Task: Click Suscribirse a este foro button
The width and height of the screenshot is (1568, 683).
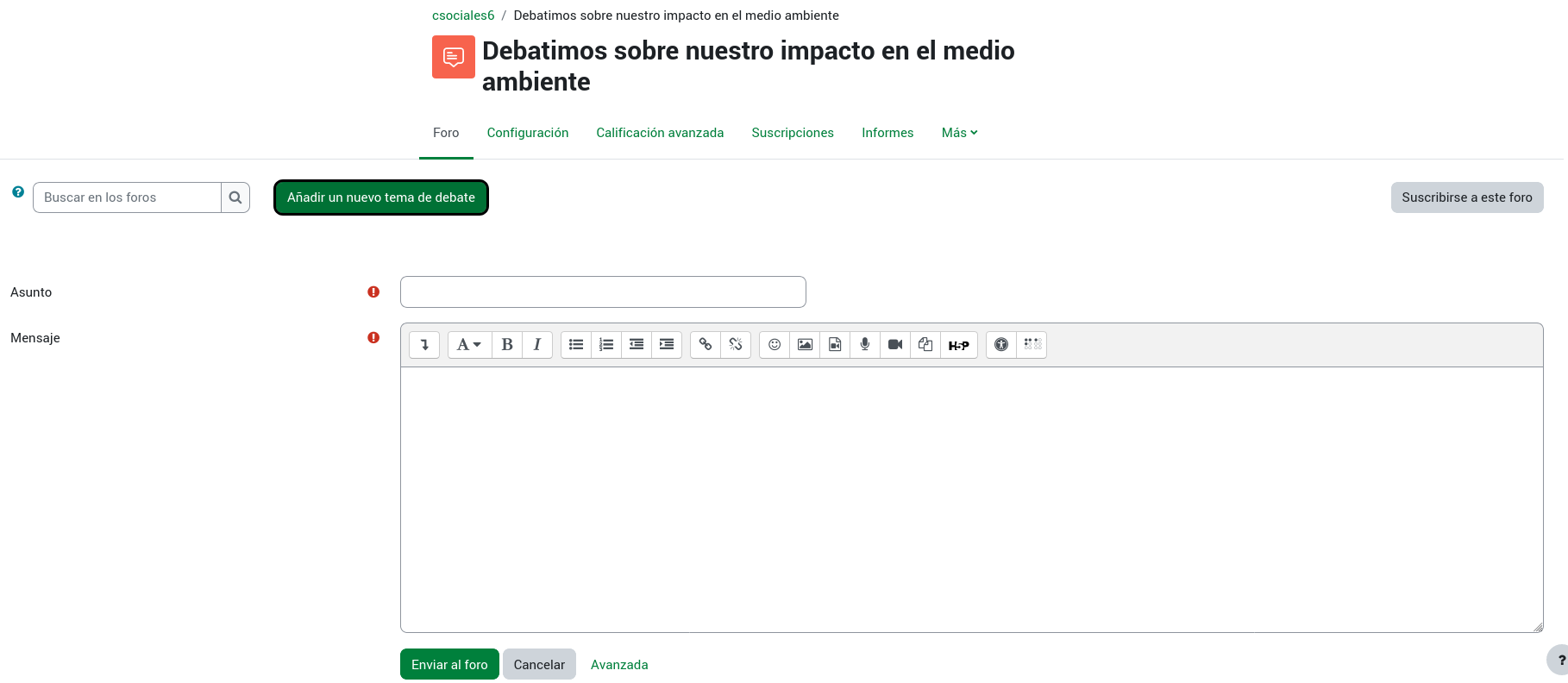Action: click(1467, 197)
